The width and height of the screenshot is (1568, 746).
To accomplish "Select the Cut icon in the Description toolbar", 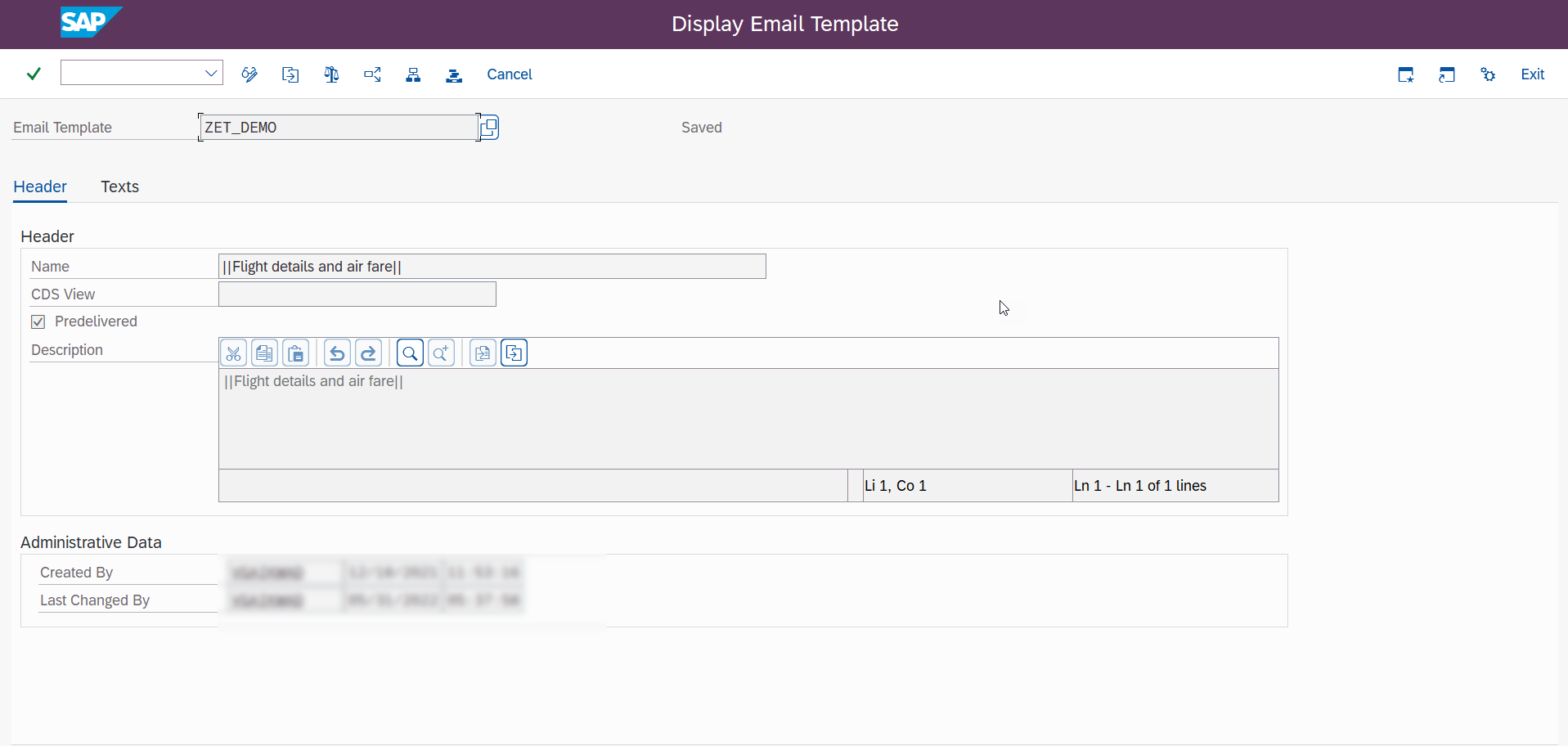I will 233,353.
